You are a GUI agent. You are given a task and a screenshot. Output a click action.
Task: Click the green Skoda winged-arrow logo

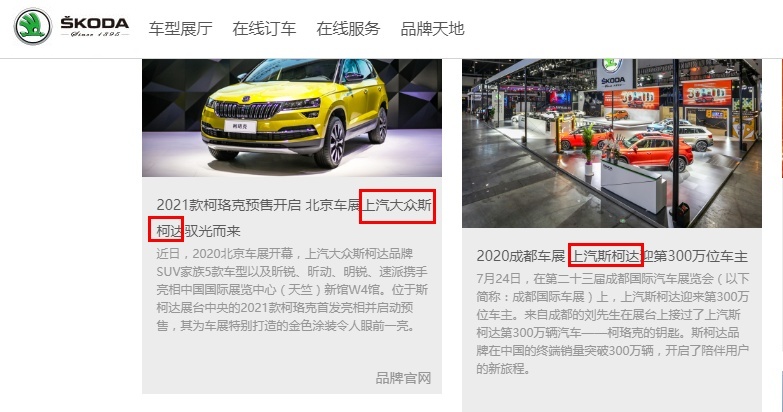tap(33, 26)
